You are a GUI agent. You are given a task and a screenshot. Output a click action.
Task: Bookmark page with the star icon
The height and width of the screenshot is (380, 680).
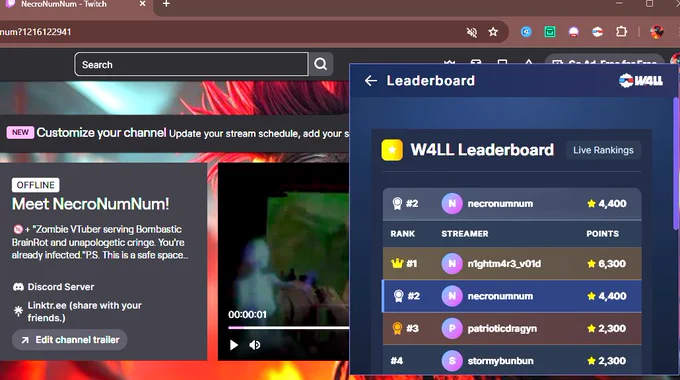point(493,32)
